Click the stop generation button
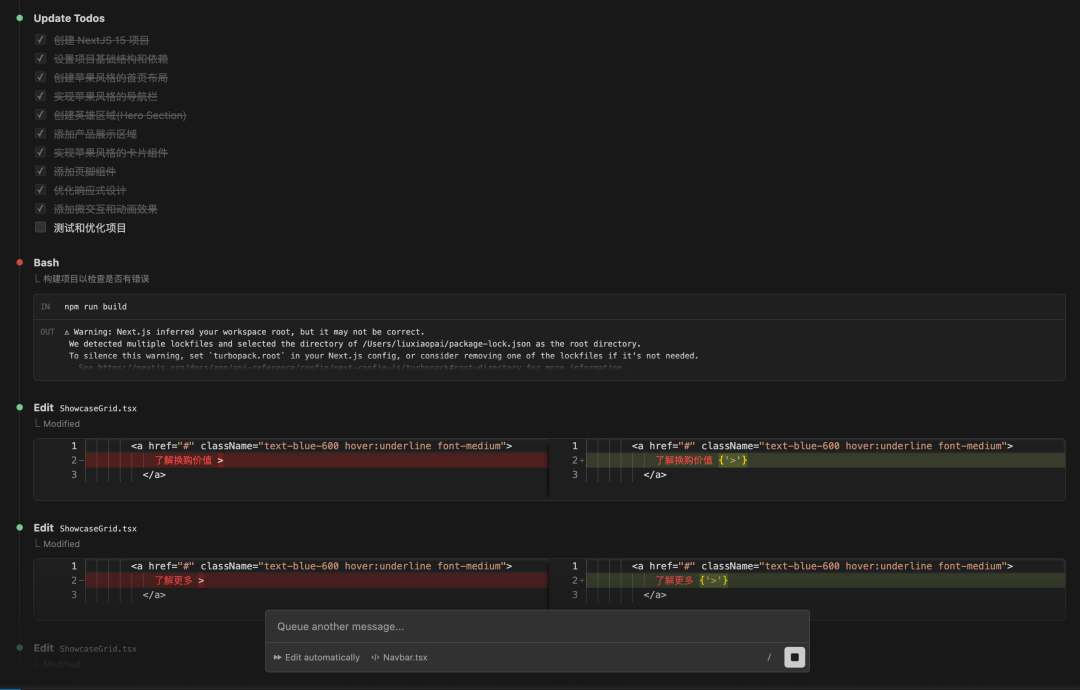The height and width of the screenshot is (690, 1080). coord(794,657)
